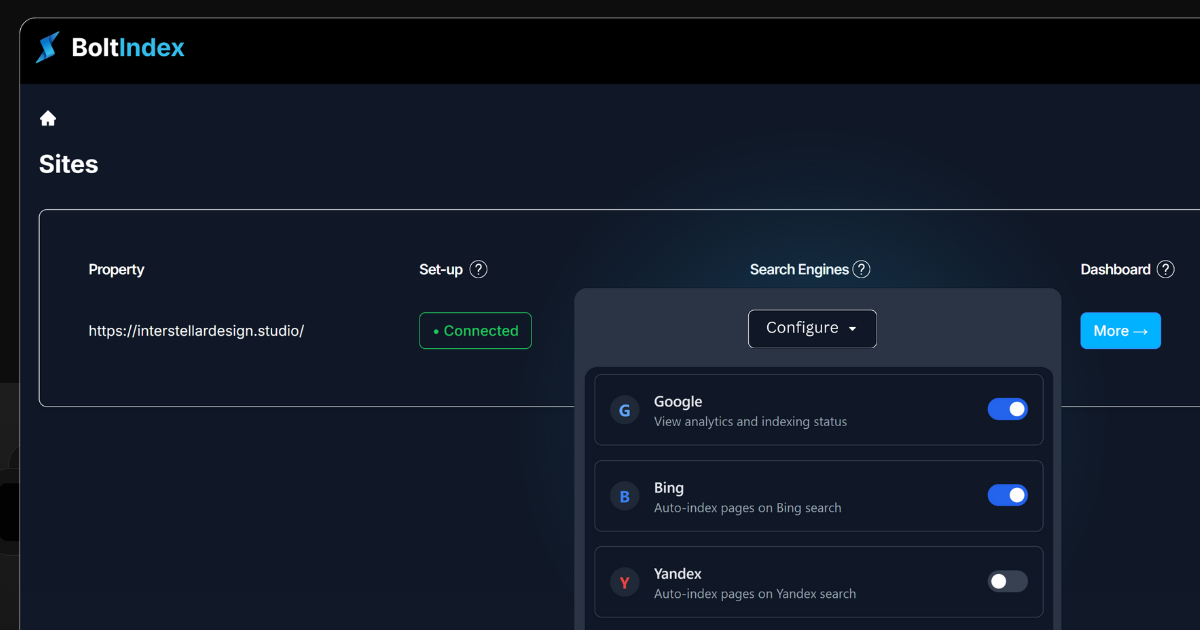1200x630 pixels.
Task: Select the Yandex engine row title
Action: point(678,574)
